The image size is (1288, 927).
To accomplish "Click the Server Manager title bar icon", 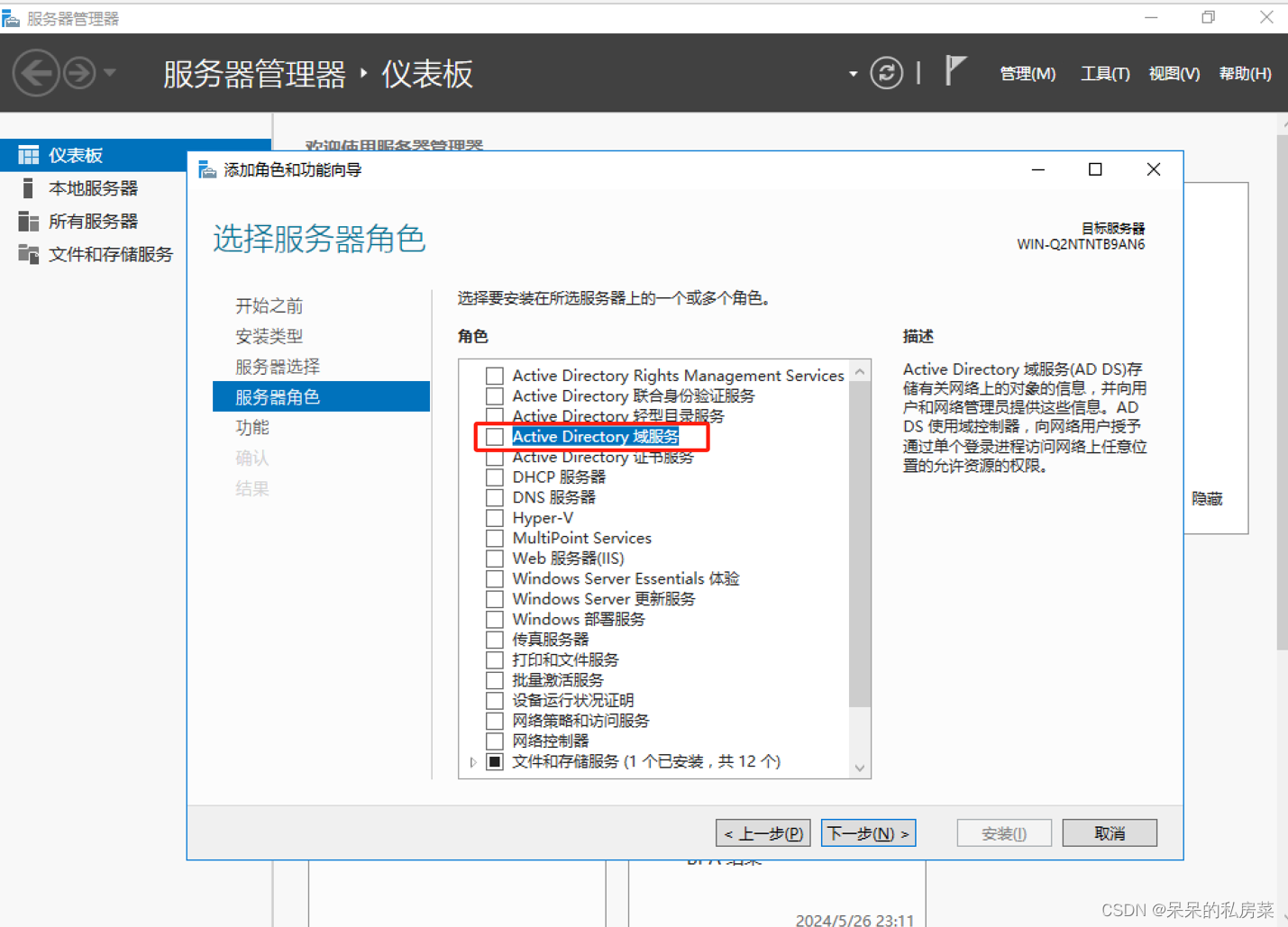I will point(11,18).
